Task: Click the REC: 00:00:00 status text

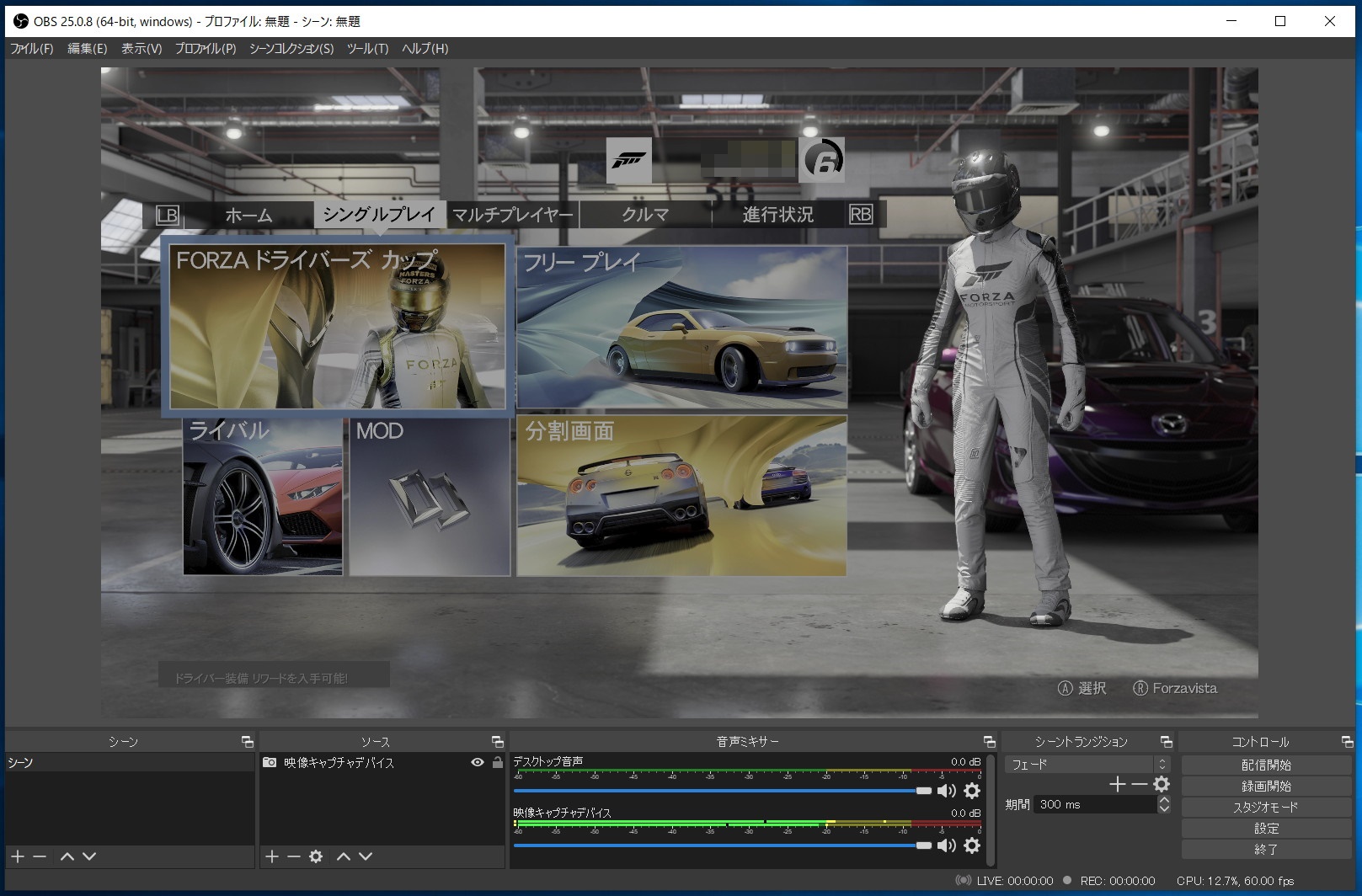Action: pyautogui.click(x=1118, y=881)
